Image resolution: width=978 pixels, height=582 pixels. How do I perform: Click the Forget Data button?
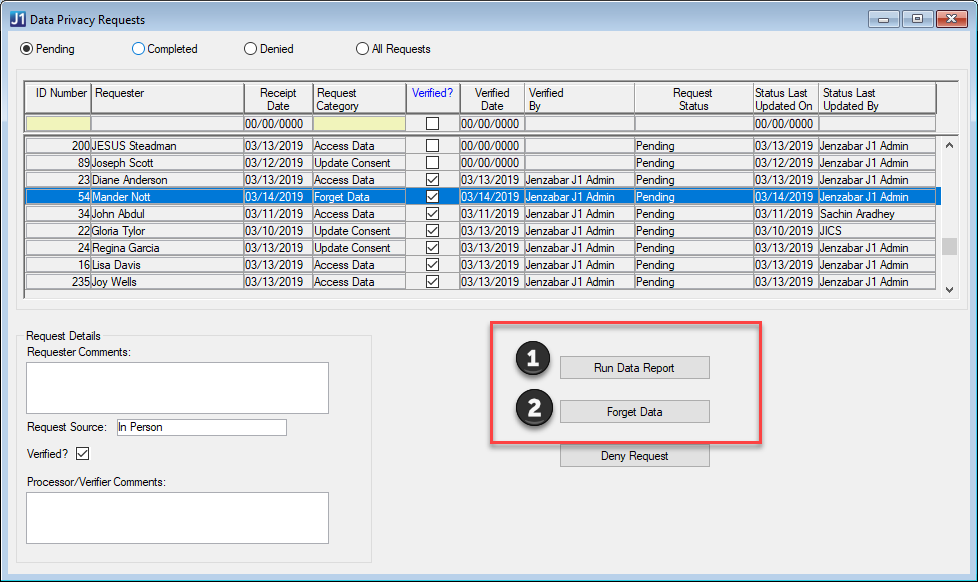pos(634,412)
